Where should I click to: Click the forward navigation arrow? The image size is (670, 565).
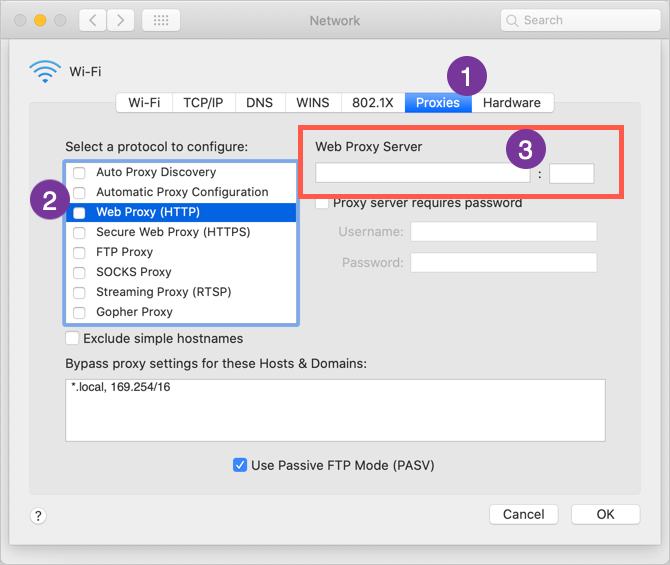pyautogui.click(x=120, y=20)
